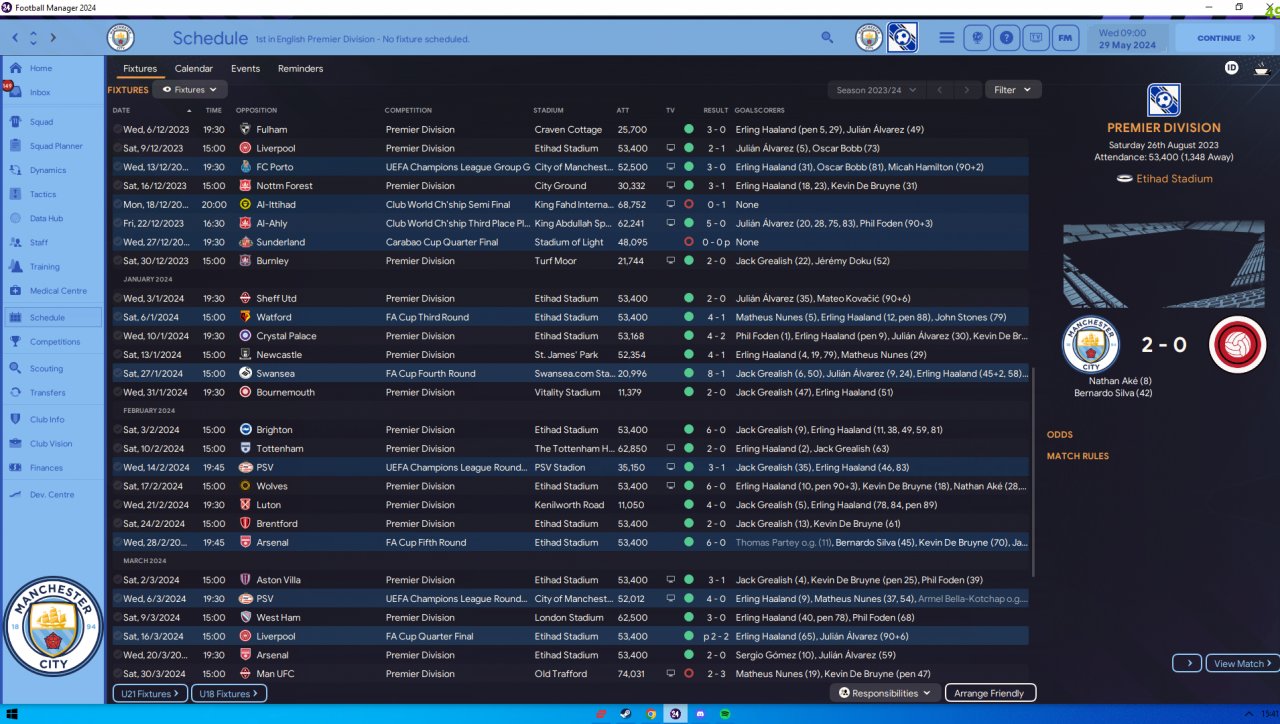Image resolution: width=1280 pixels, height=724 pixels.
Task: Select Schedule in the sidebar
Action: 52,317
